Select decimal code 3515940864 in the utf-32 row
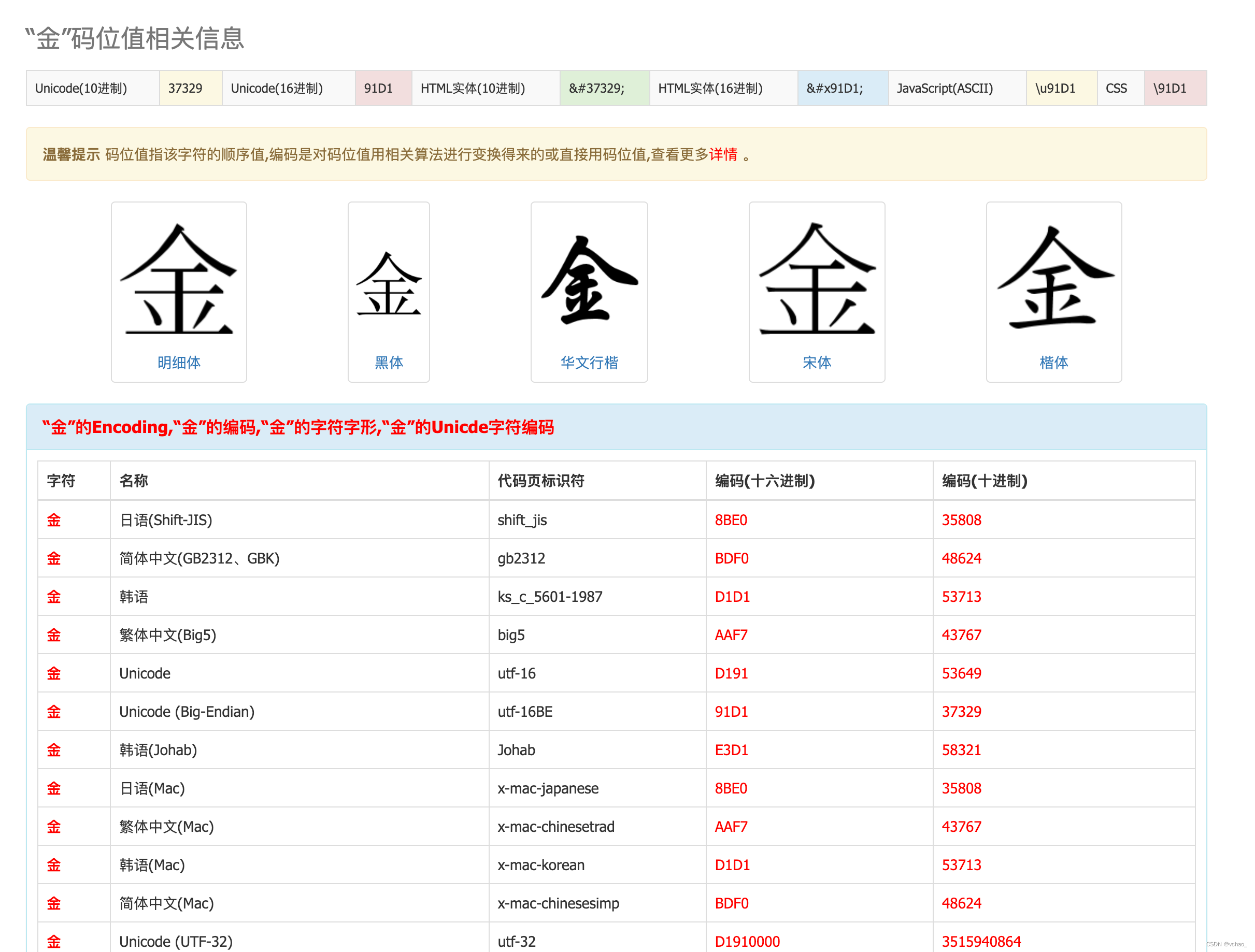This screenshot has width=1255, height=952. 981,942
